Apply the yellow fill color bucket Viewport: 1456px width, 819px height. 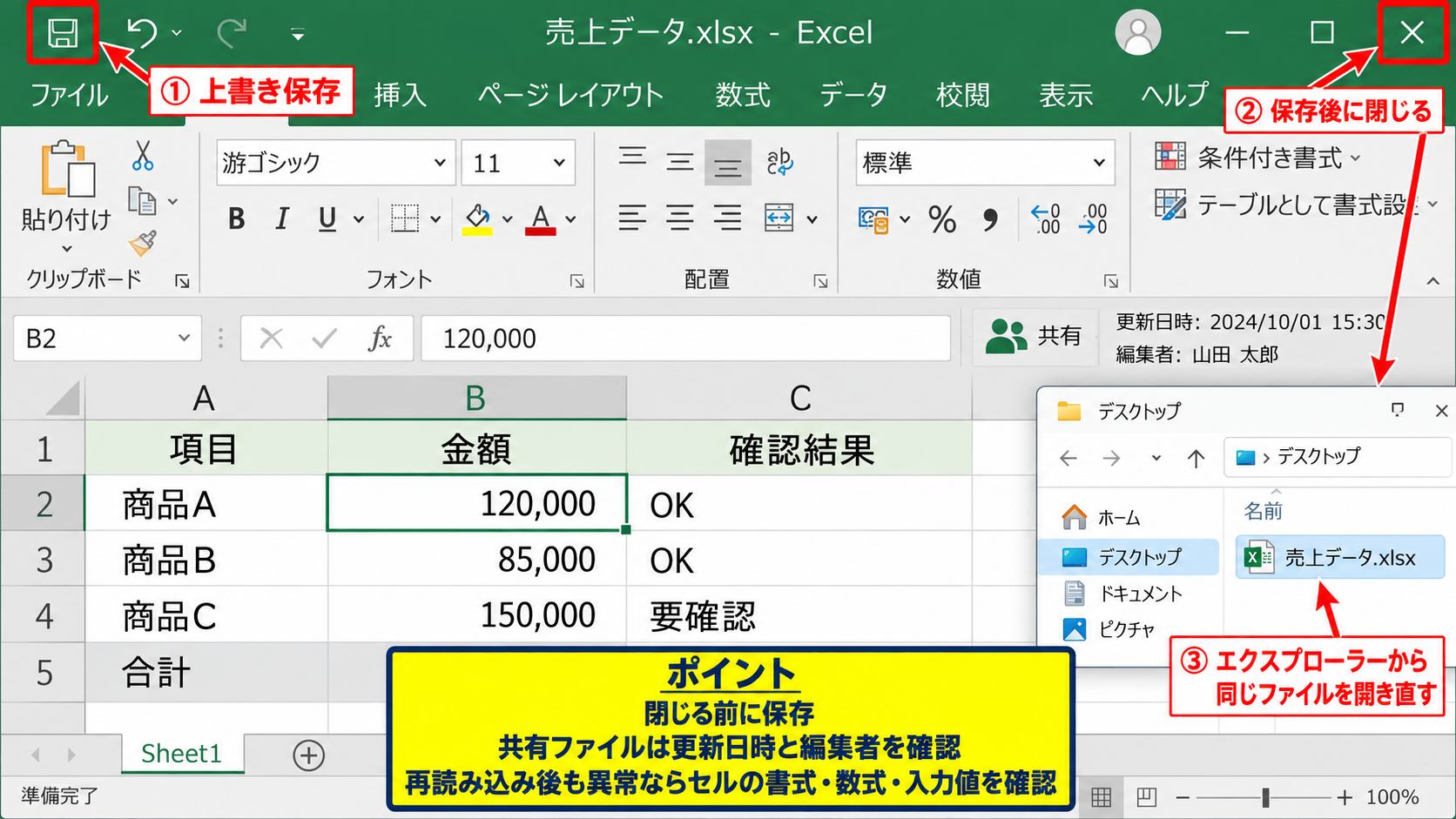(476, 218)
